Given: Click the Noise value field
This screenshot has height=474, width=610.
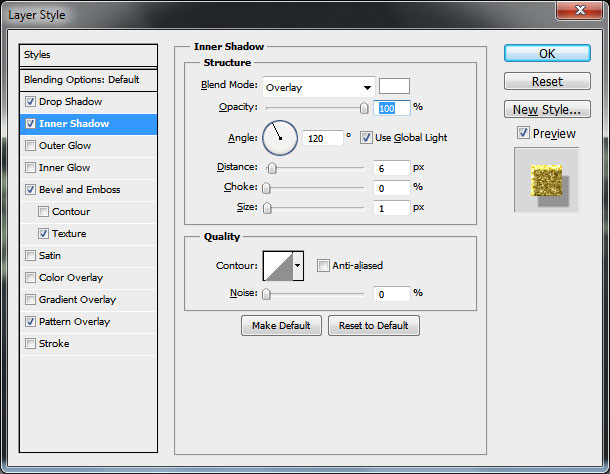Looking at the screenshot, I should click(392, 294).
